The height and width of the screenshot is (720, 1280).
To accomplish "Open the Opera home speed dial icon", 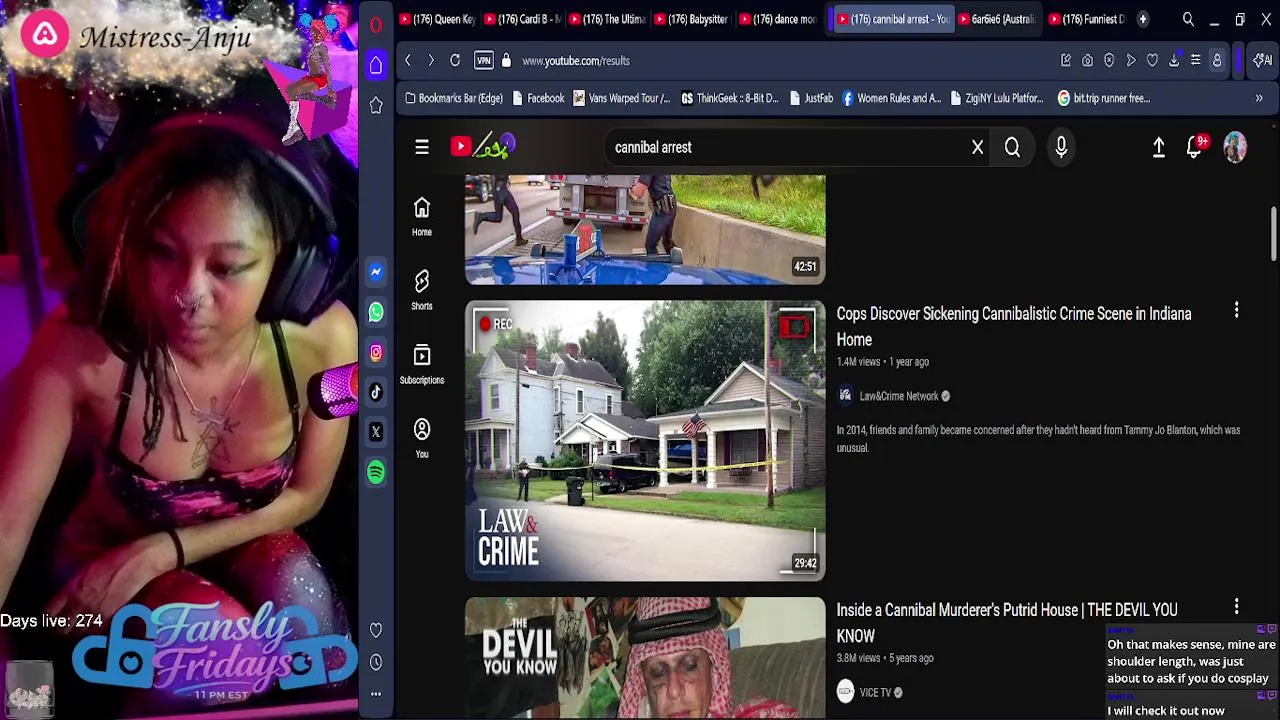I will pyautogui.click(x=376, y=66).
